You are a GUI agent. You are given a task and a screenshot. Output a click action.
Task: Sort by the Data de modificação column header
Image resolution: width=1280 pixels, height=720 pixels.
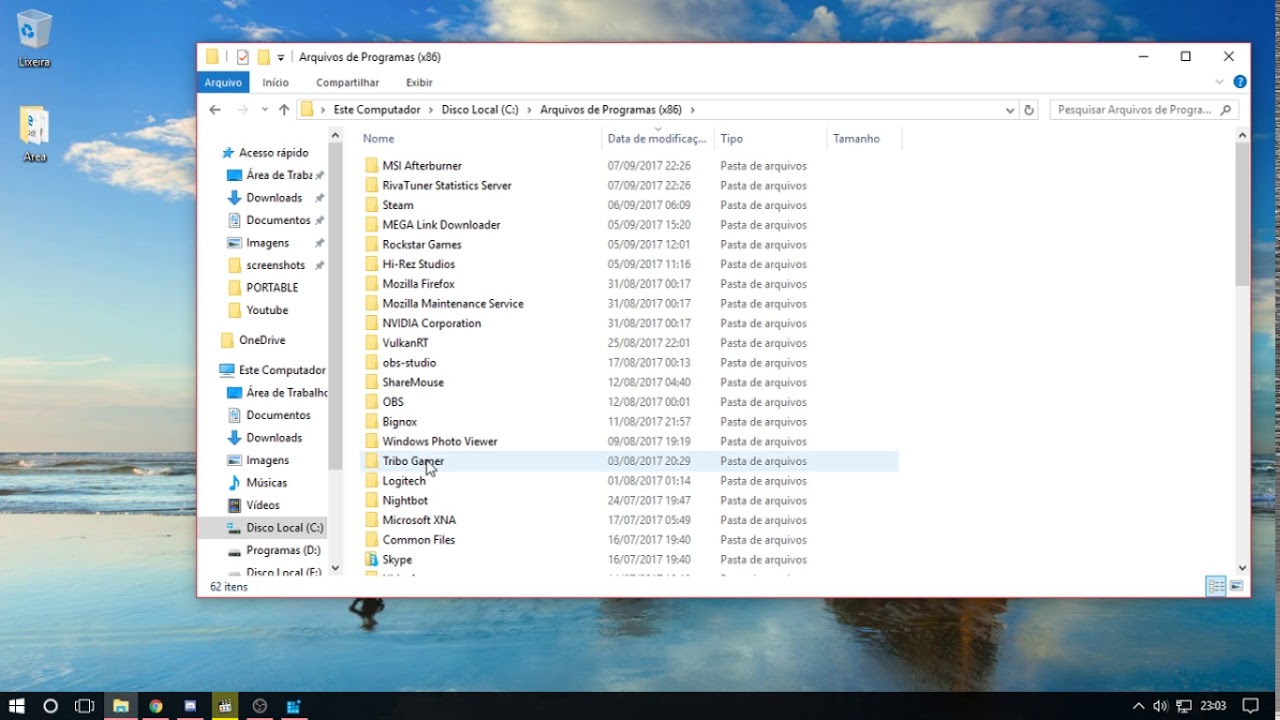[x=658, y=139]
